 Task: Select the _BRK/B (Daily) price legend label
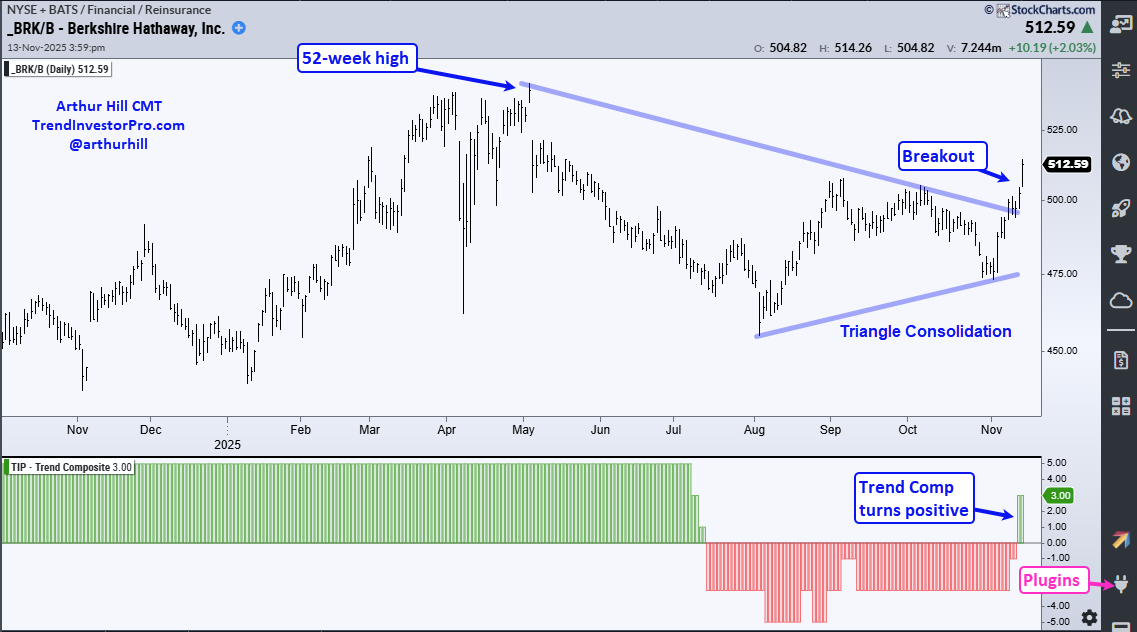[x=61, y=69]
